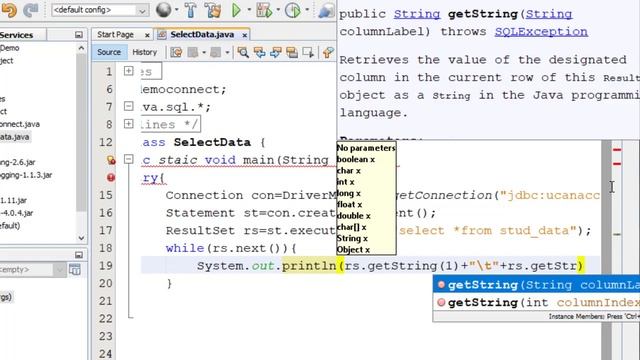Screen dimensions: 640x360
Task: Click the orange Undo arrow in the toolbar
Action: [9, 10]
